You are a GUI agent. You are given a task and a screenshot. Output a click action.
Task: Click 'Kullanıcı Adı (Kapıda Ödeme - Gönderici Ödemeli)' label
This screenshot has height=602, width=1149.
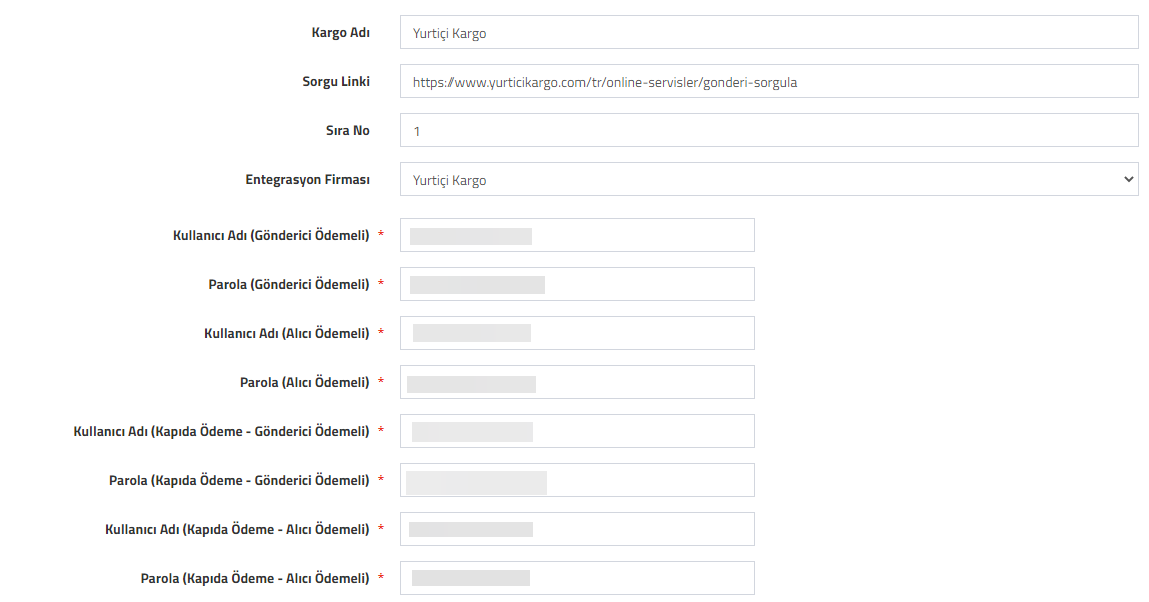[x=221, y=432]
